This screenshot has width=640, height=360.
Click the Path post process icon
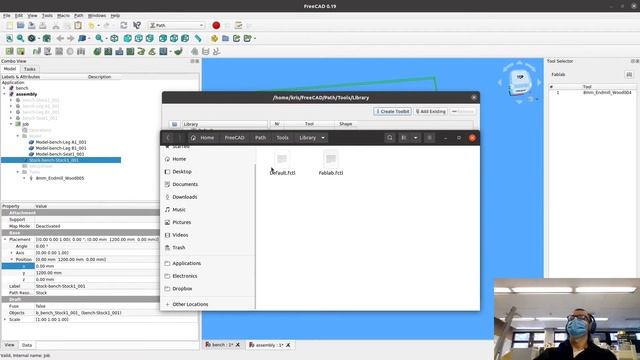(x=20, y=51)
